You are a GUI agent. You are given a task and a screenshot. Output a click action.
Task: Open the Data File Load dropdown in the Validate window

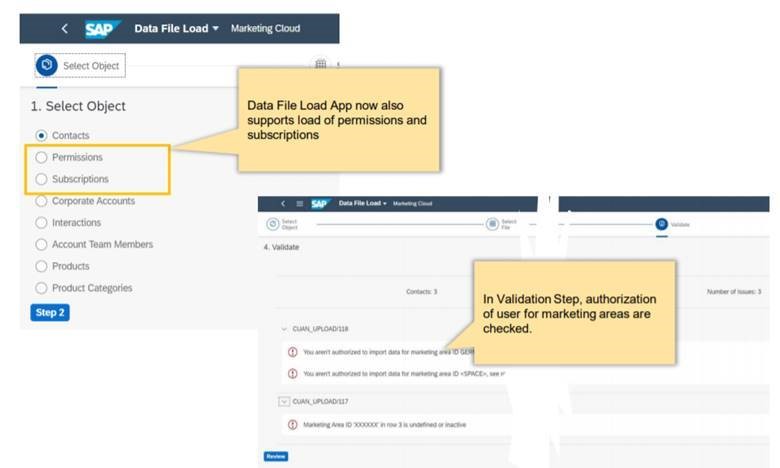click(363, 203)
